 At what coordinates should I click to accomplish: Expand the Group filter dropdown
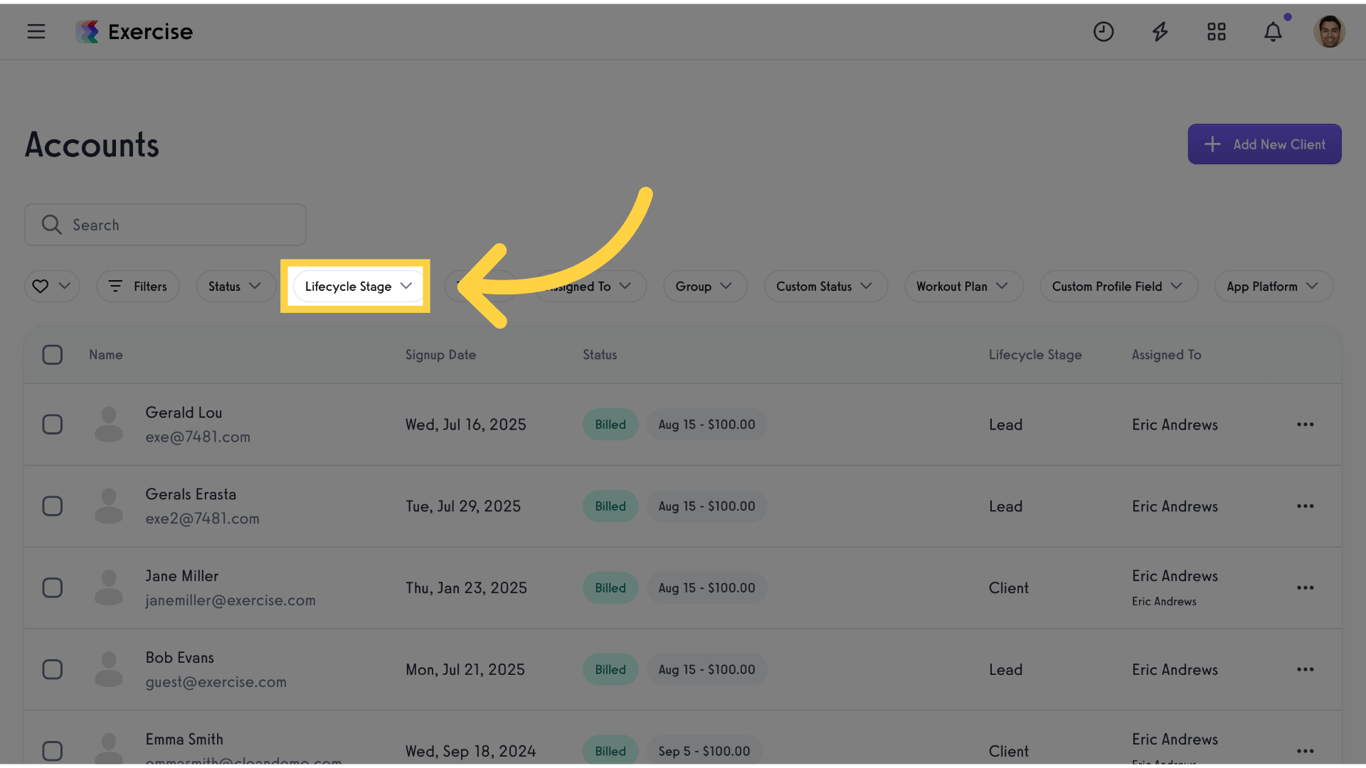[705, 286]
